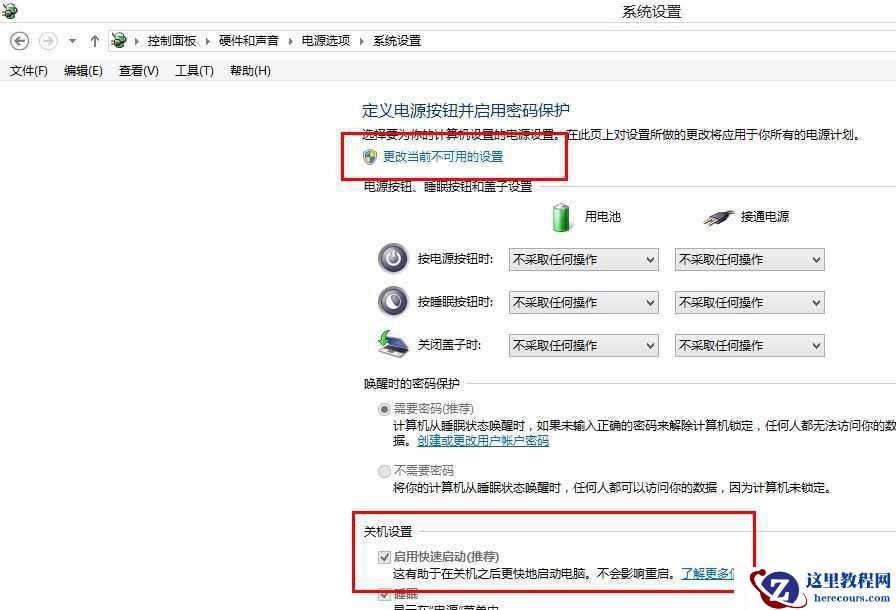Click the 创建或更改用户帐户密码 link
896x610 pixels.
(483, 440)
